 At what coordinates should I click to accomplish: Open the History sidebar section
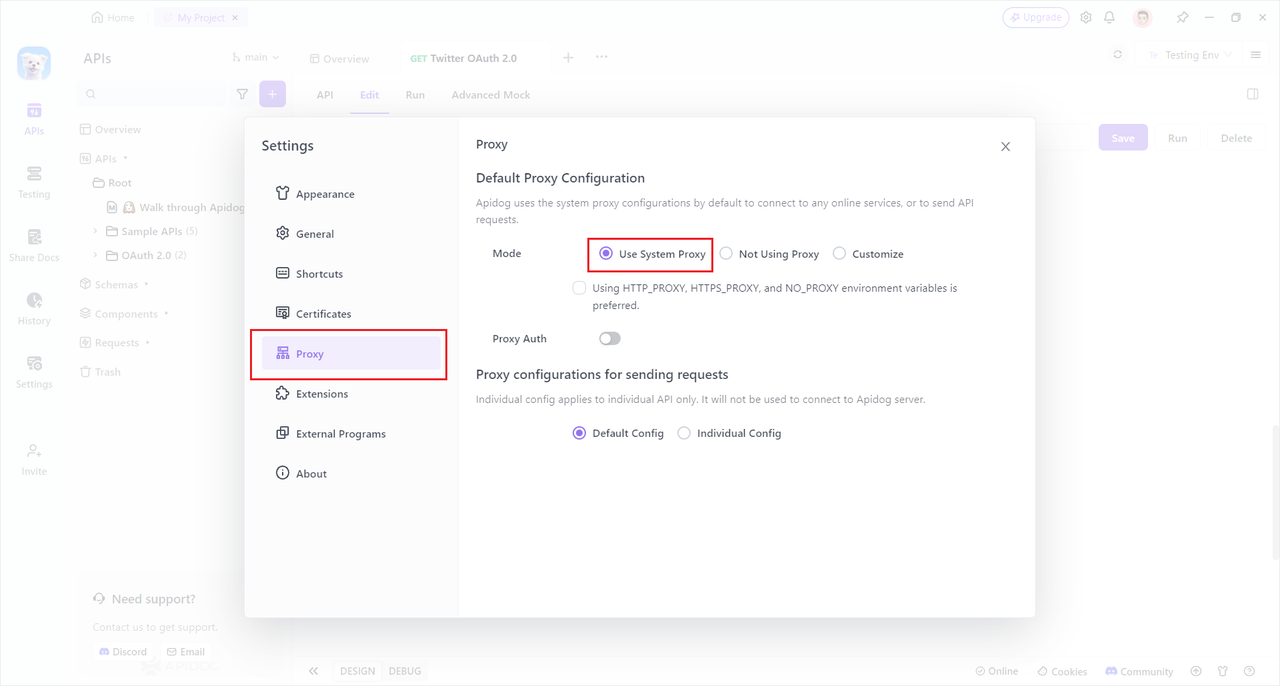click(x=34, y=309)
